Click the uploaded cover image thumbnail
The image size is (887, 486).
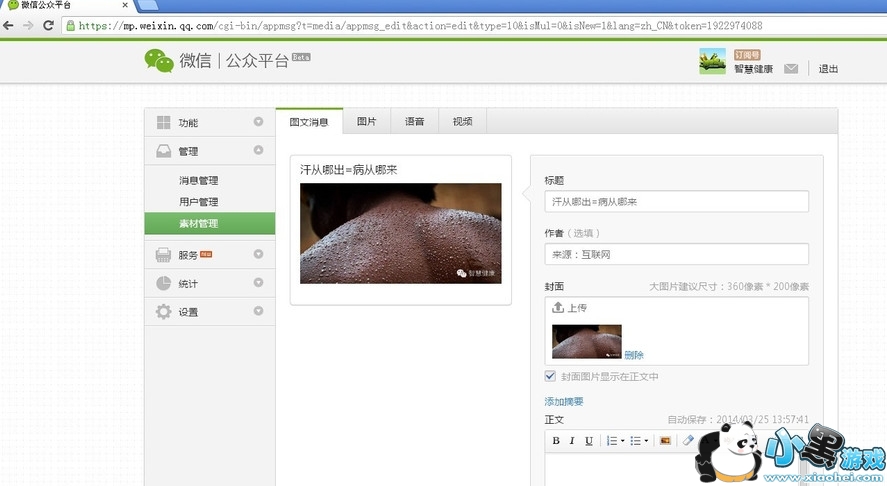point(587,341)
